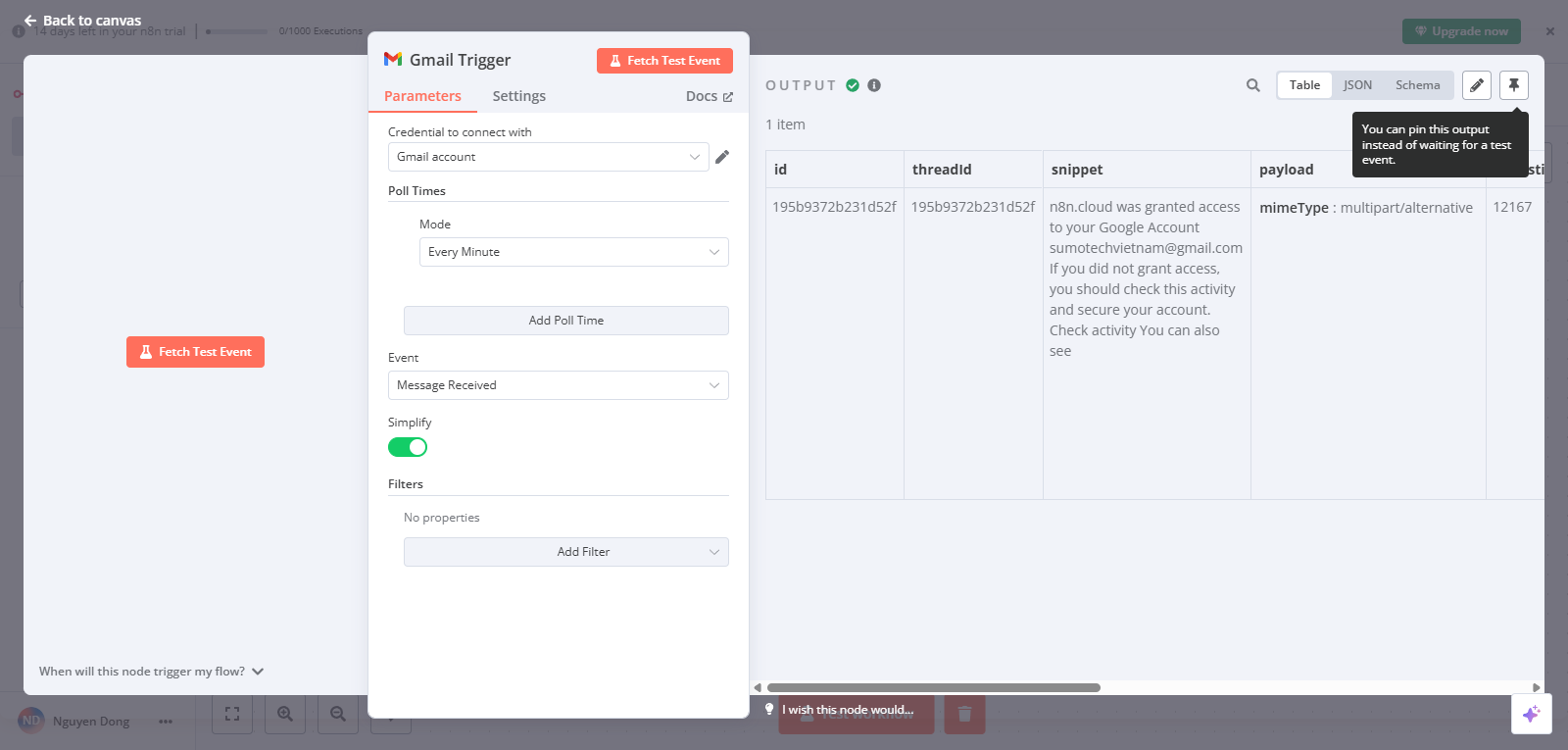Image resolution: width=1568 pixels, height=750 pixels.
Task: Toggle the Simplify switch off
Action: pos(408,447)
